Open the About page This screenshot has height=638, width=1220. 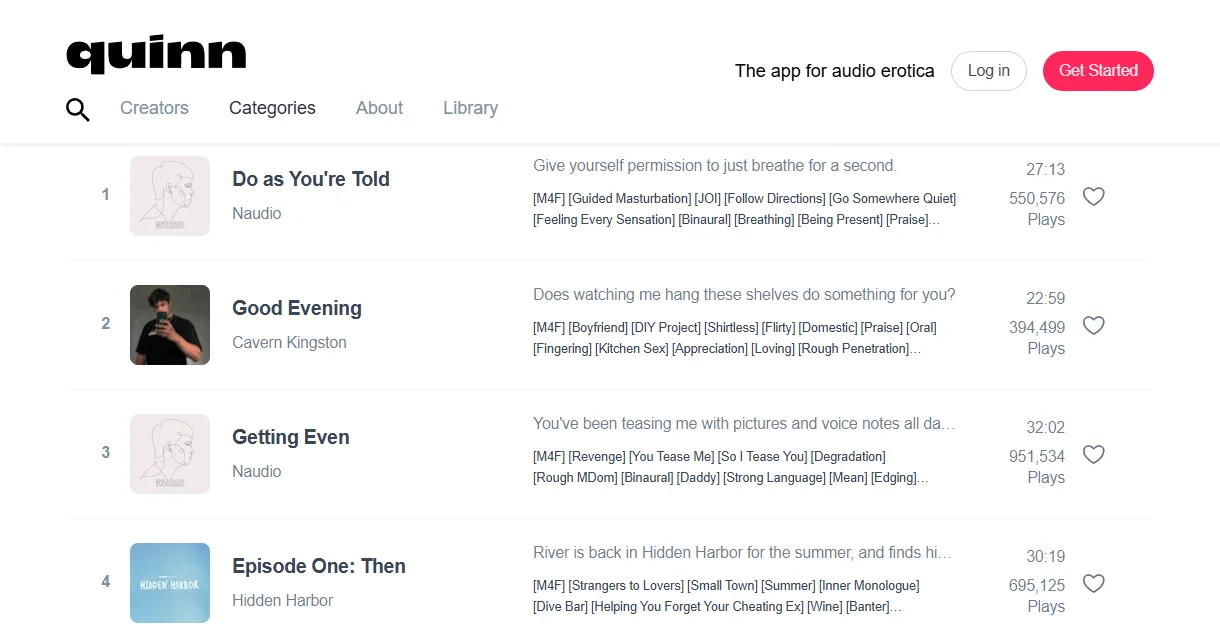point(379,108)
